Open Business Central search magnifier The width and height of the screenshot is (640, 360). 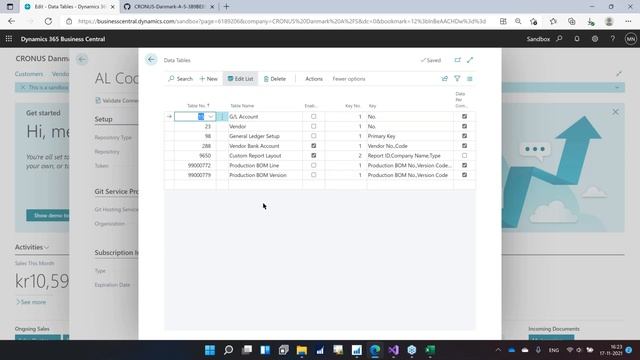[559, 39]
